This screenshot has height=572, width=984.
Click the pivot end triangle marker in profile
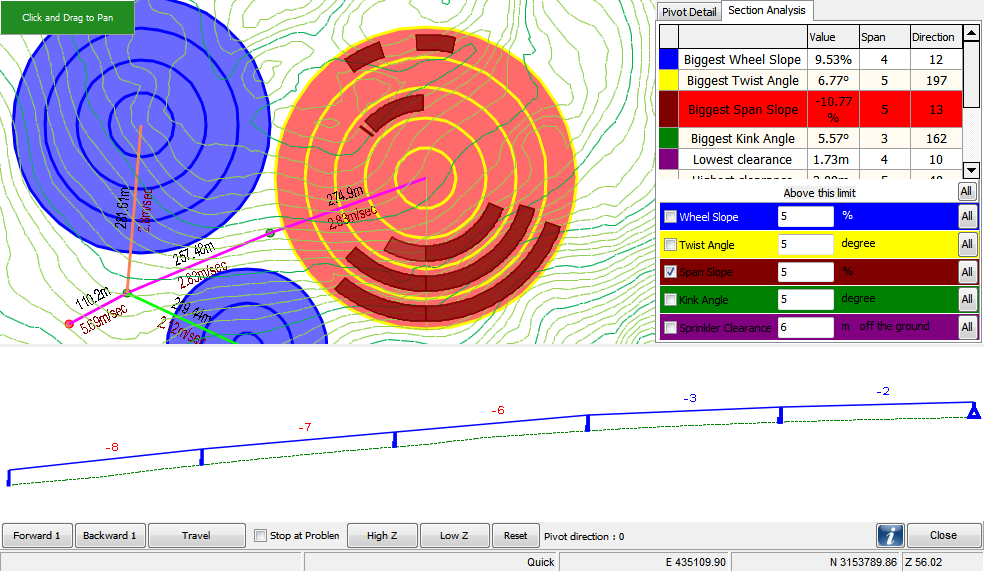[972, 409]
